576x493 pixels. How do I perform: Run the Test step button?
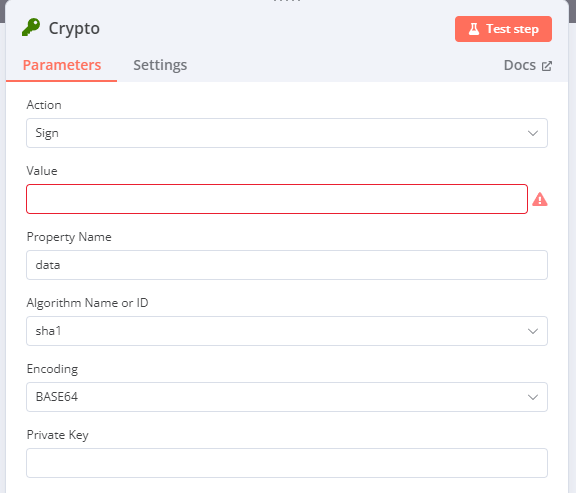click(x=503, y=29)
